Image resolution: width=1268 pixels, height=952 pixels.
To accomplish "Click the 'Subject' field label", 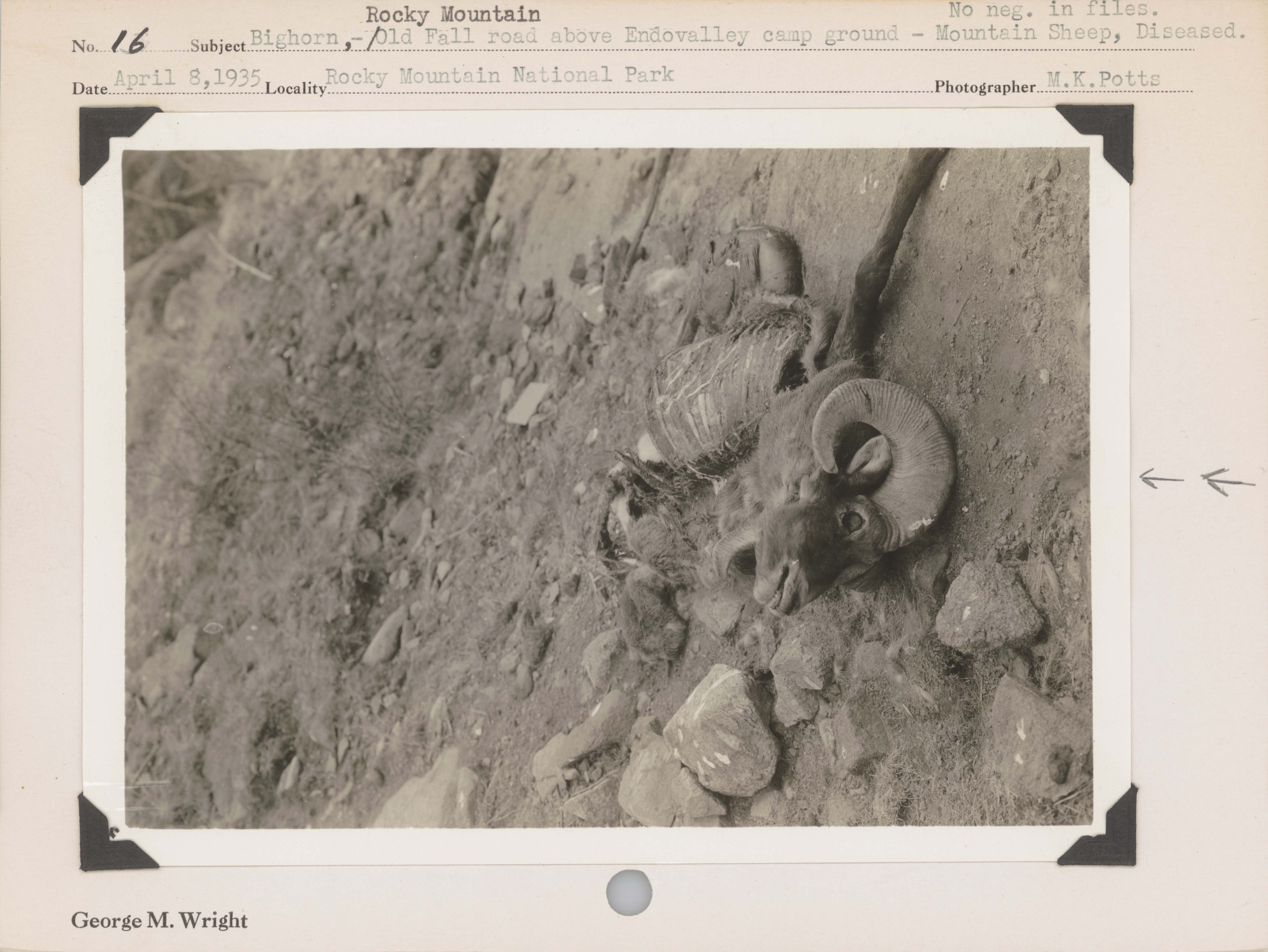I will [218, 47].
